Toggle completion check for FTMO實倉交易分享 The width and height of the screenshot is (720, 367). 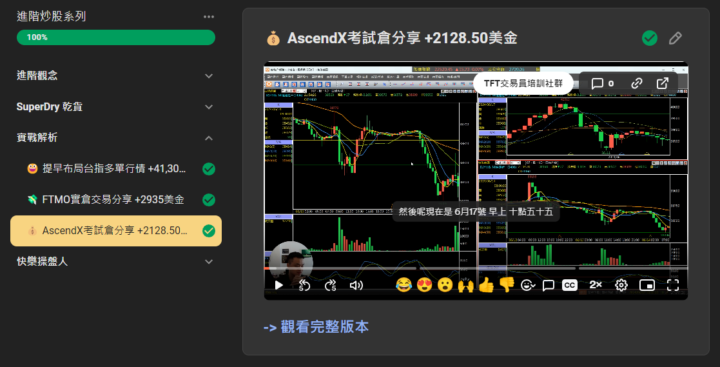(x=209, y=200)
